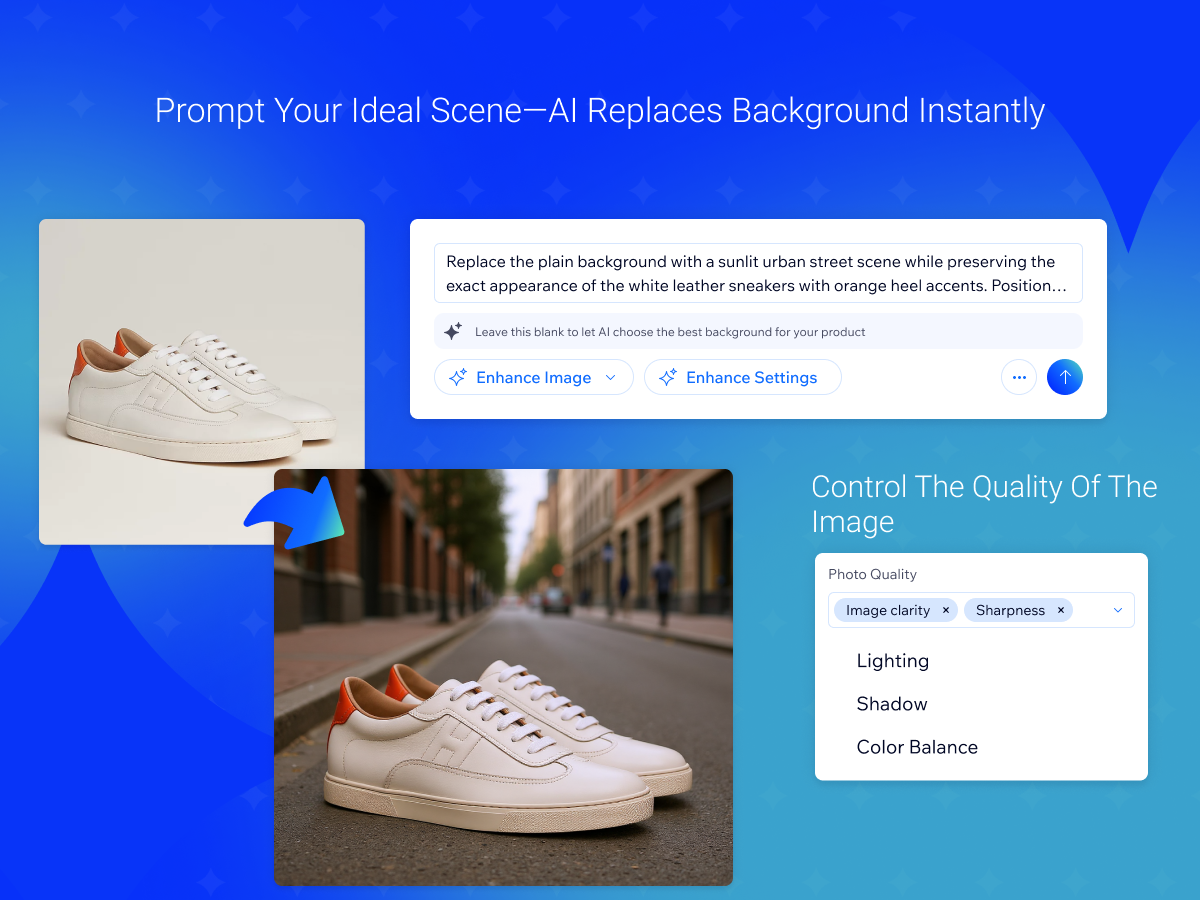This screenshot has width=1200, height=900.
Task: Open original sneaker image on plain background
Action: 202,382
